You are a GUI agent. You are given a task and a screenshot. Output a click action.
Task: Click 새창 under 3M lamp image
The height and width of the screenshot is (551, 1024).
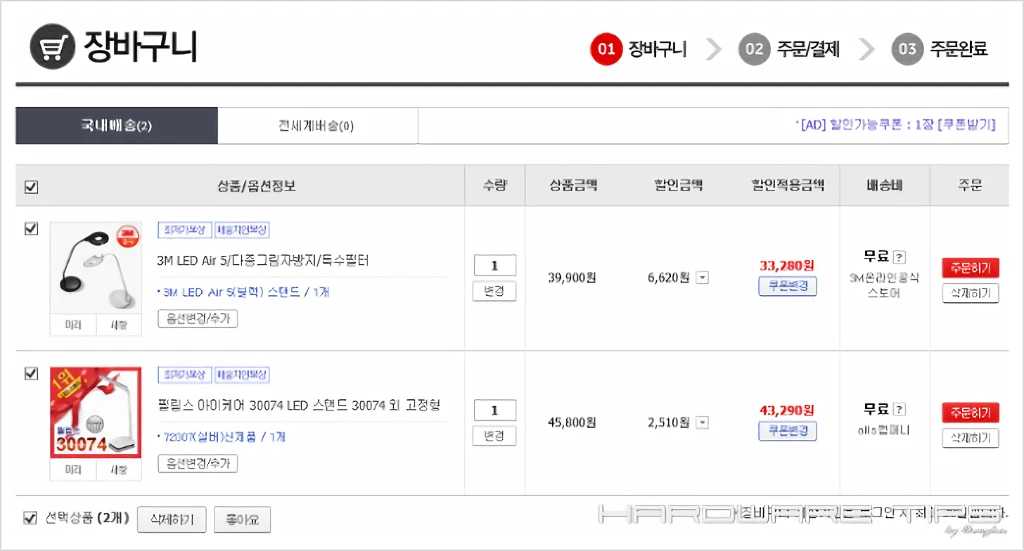tap(119, 324)
